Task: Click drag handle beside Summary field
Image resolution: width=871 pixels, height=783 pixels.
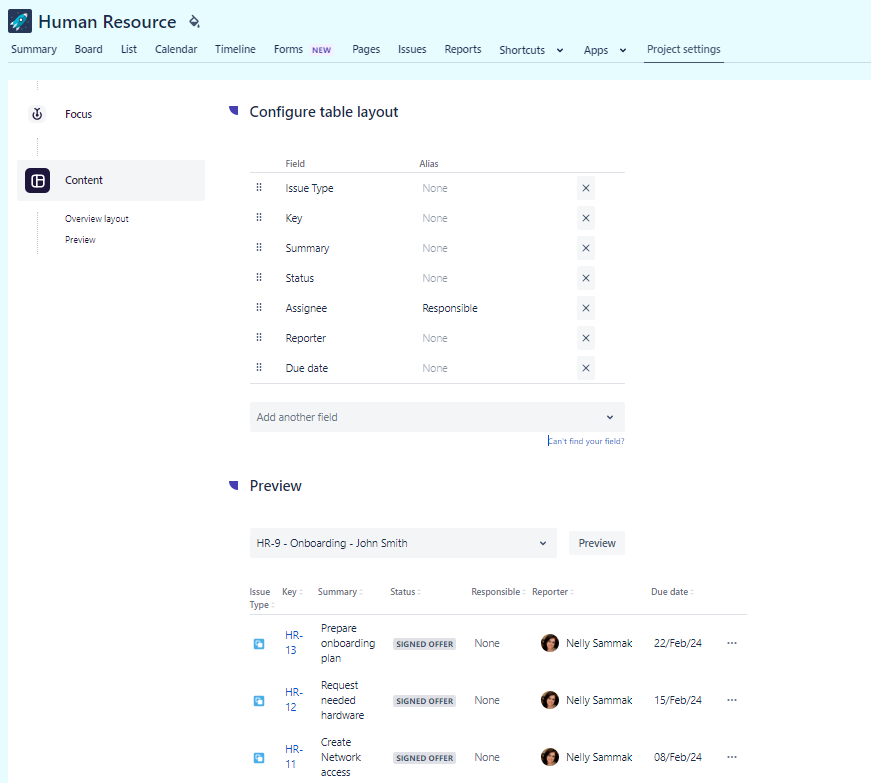Action: (x=259, y=248)
